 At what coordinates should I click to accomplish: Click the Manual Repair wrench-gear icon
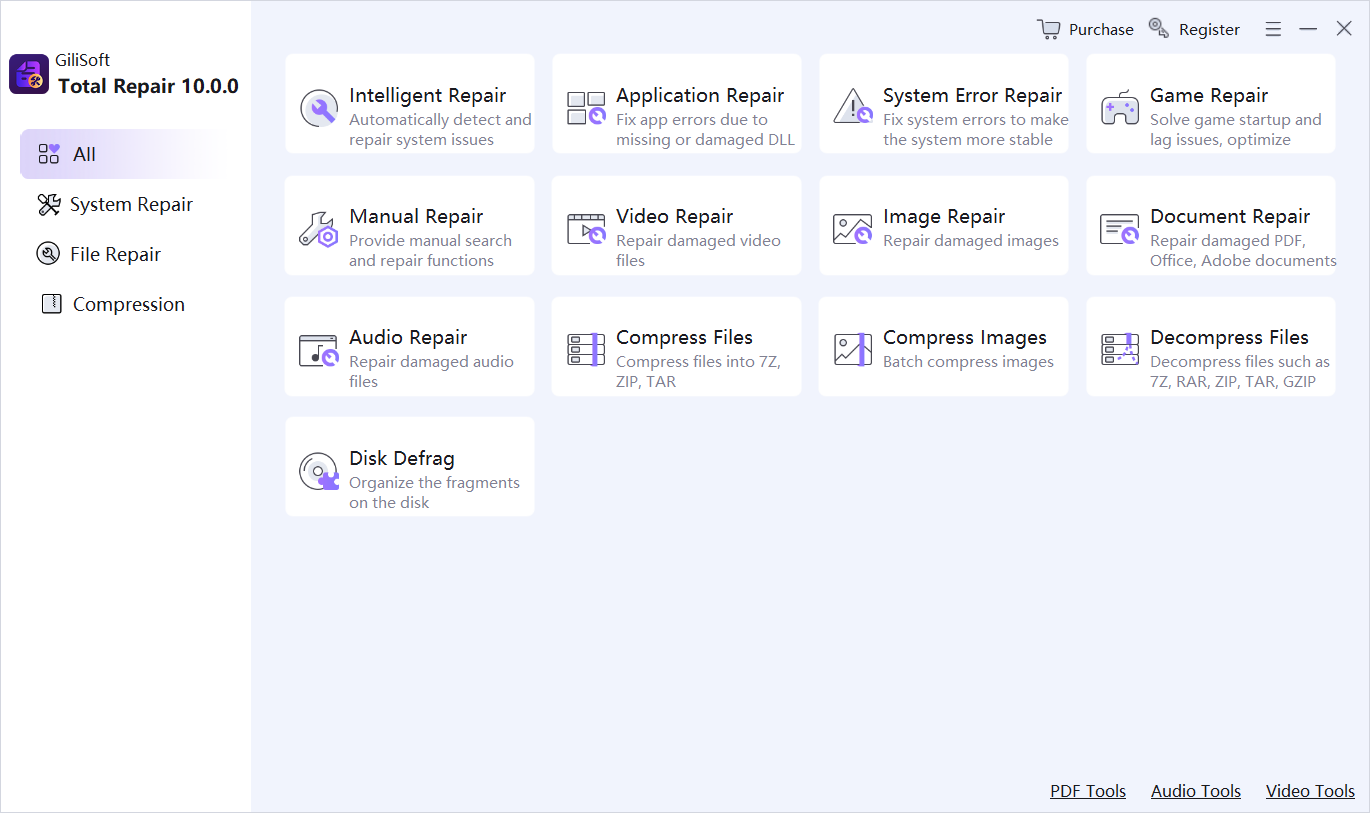(x=319, y=229)
